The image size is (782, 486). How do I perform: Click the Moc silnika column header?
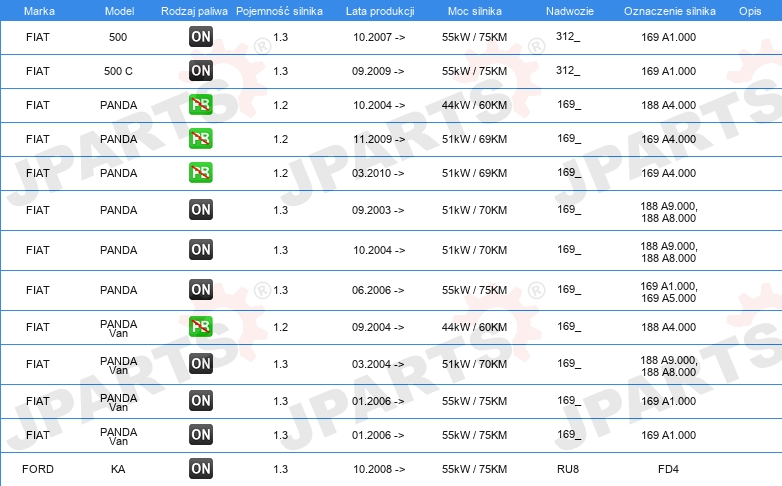[474, 11]
